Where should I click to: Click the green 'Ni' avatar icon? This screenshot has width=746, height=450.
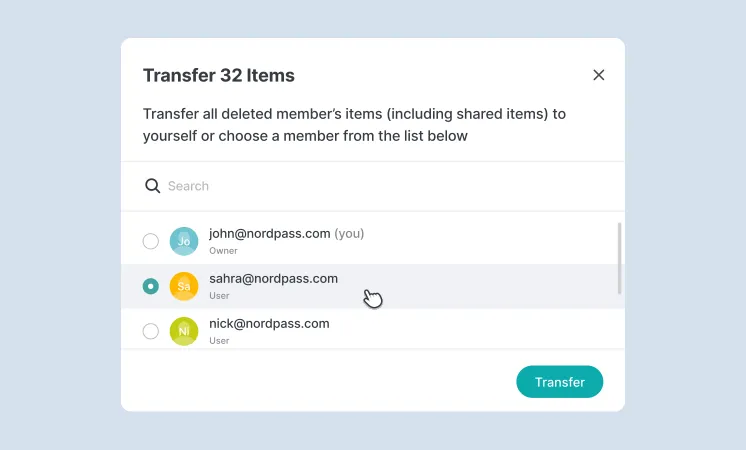(184, 331)
